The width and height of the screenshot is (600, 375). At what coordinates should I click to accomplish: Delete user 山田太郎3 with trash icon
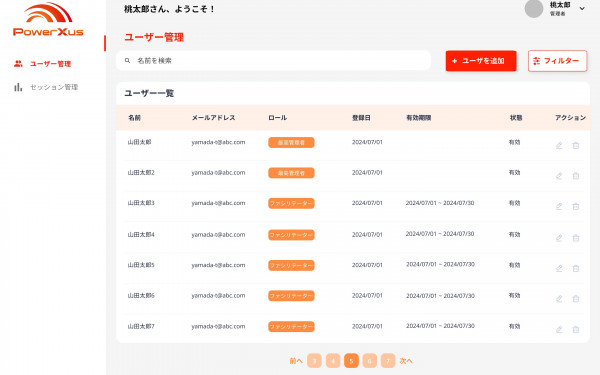pos(576,207)
